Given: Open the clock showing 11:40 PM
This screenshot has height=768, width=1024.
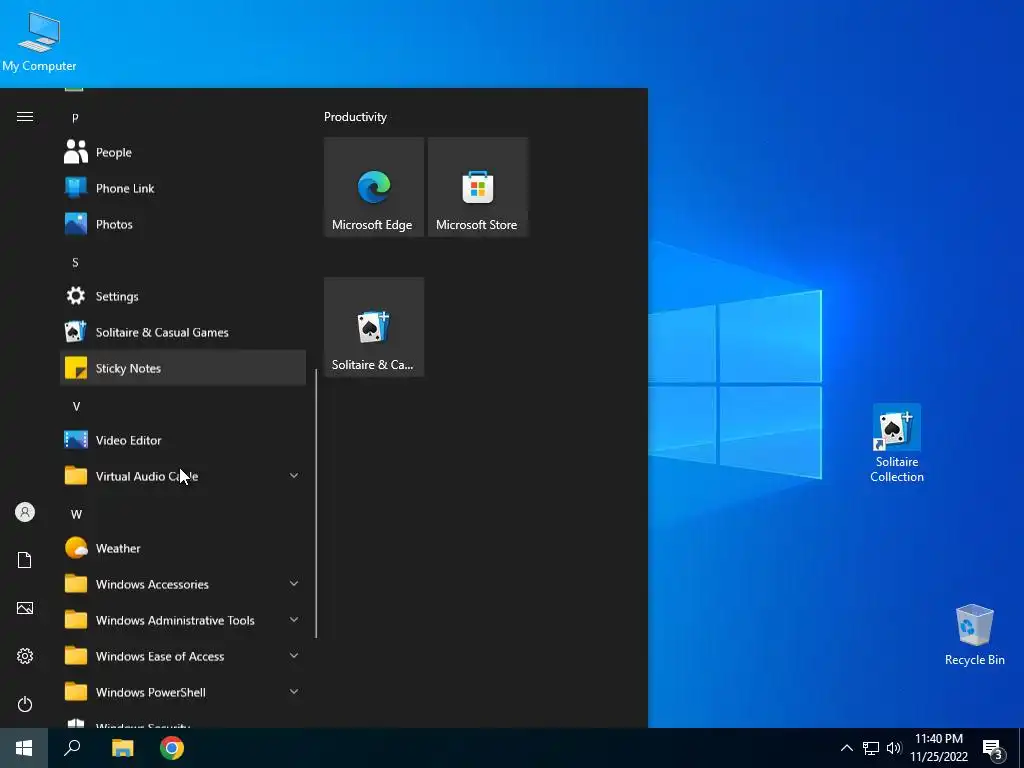Looking at the screenshot, I should pyautogui.click(x=938, y=748).
